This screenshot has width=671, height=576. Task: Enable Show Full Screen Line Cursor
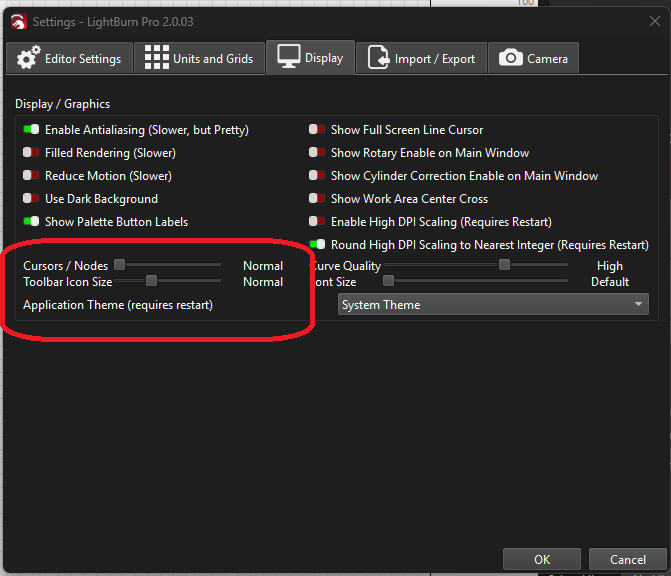pos(318,130)
